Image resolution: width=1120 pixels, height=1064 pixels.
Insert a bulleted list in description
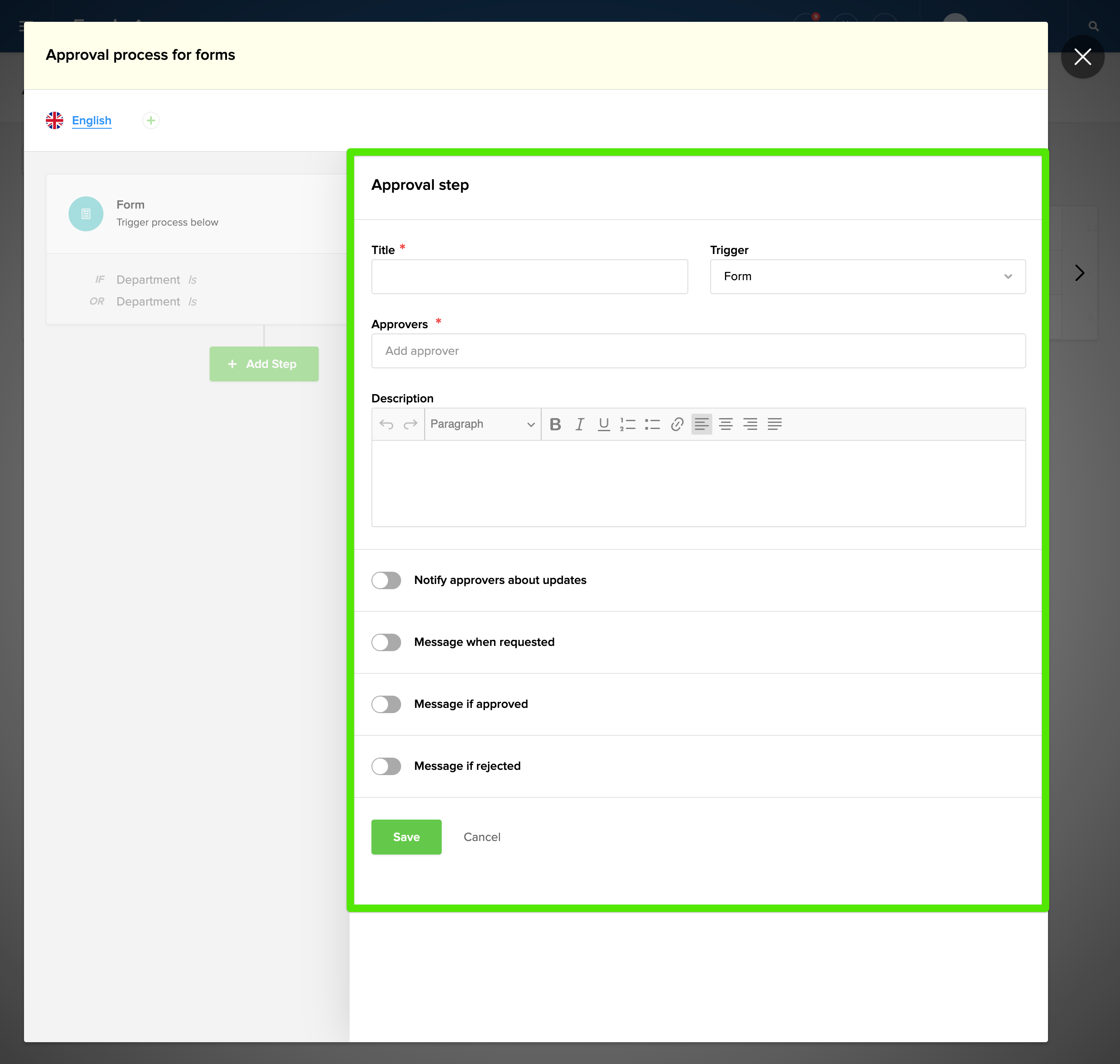pyautogui.click(x=652, y=424)
